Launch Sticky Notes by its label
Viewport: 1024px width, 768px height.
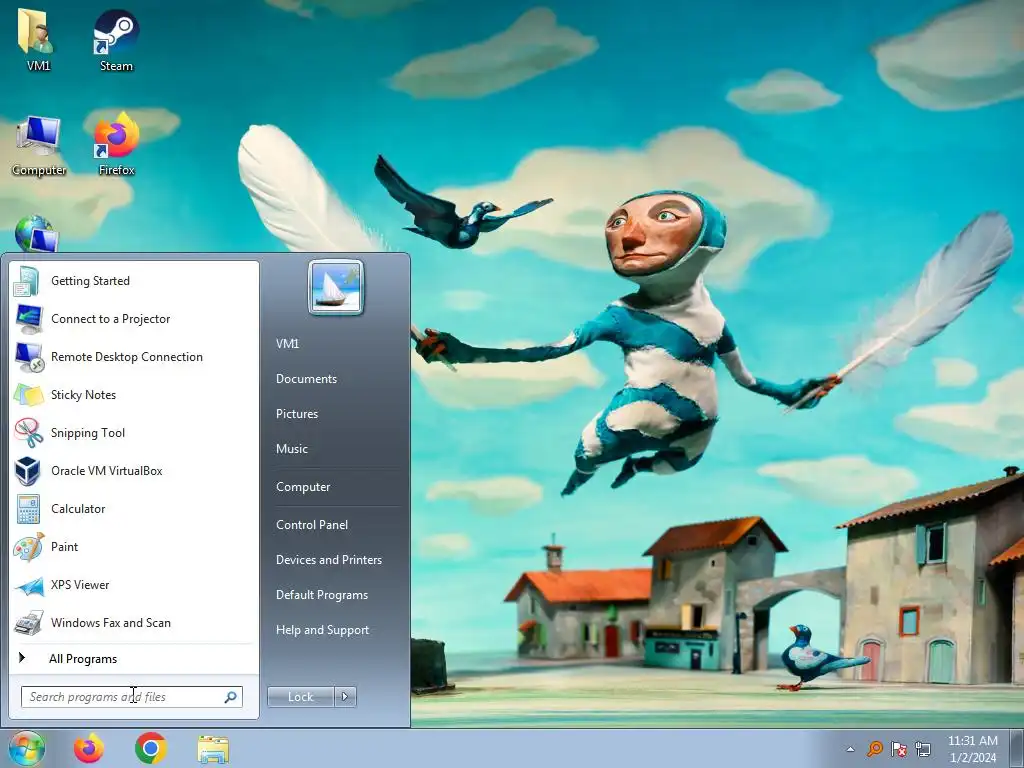(83, 394)
